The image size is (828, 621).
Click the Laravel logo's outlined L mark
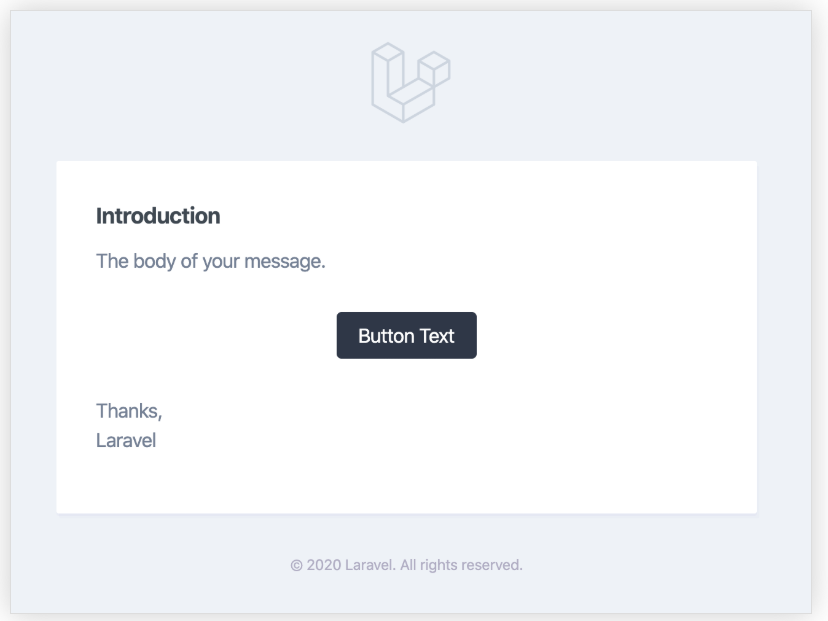395,85
